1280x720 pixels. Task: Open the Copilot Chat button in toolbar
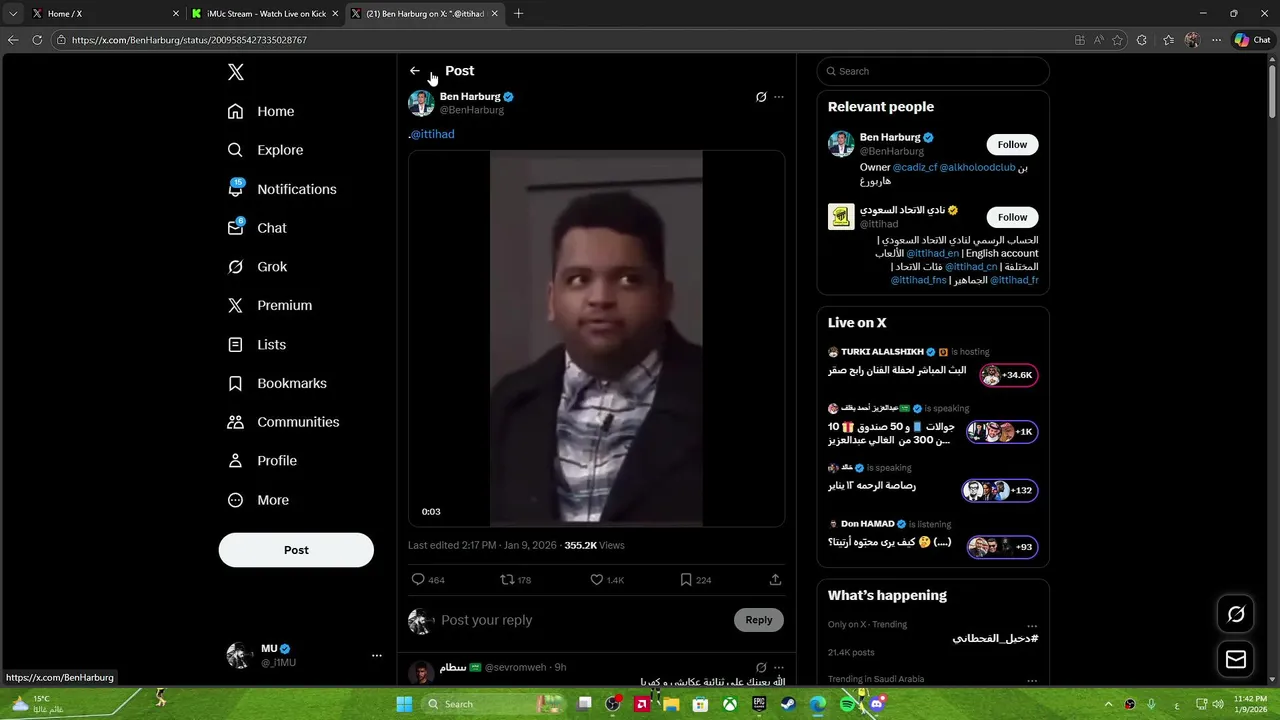click(1253, 40)
